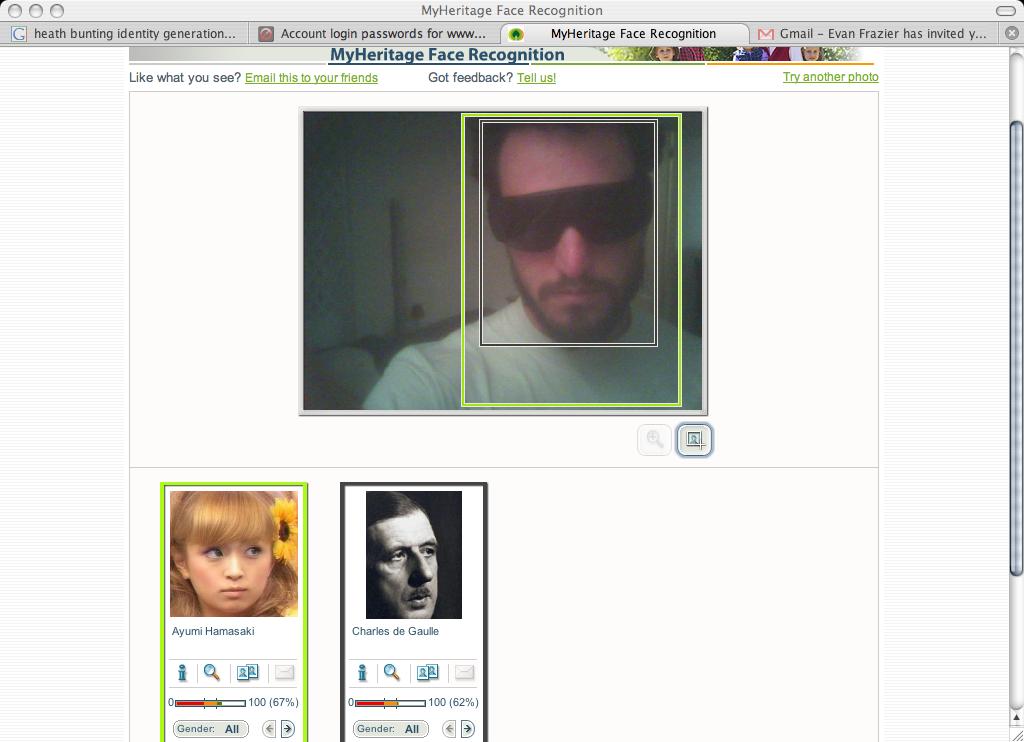Click Email this to your friends link
1024x742 pixels.
(312, 78)
